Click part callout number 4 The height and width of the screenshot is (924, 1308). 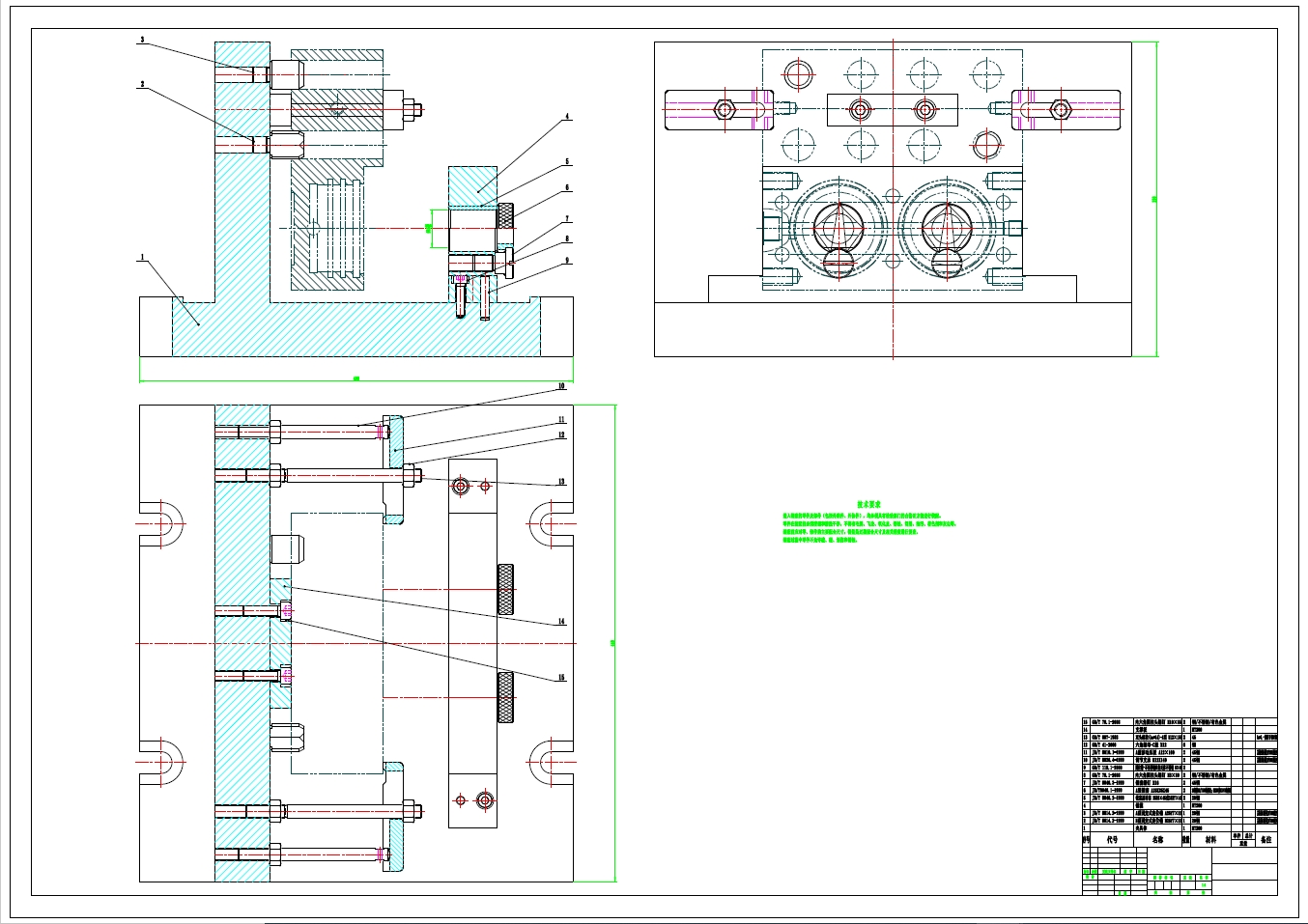click(x=567, y=117)
